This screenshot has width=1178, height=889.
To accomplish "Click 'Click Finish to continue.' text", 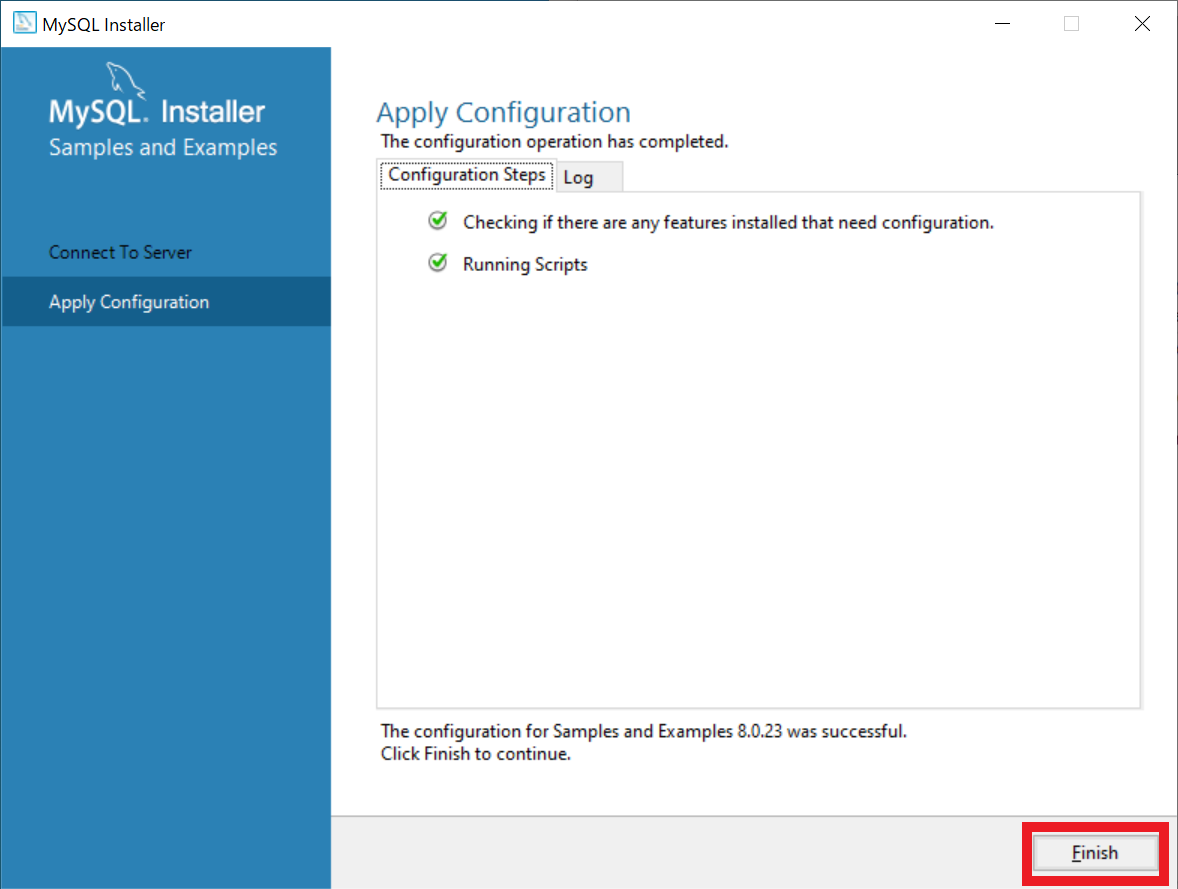I will click(476, 754).
